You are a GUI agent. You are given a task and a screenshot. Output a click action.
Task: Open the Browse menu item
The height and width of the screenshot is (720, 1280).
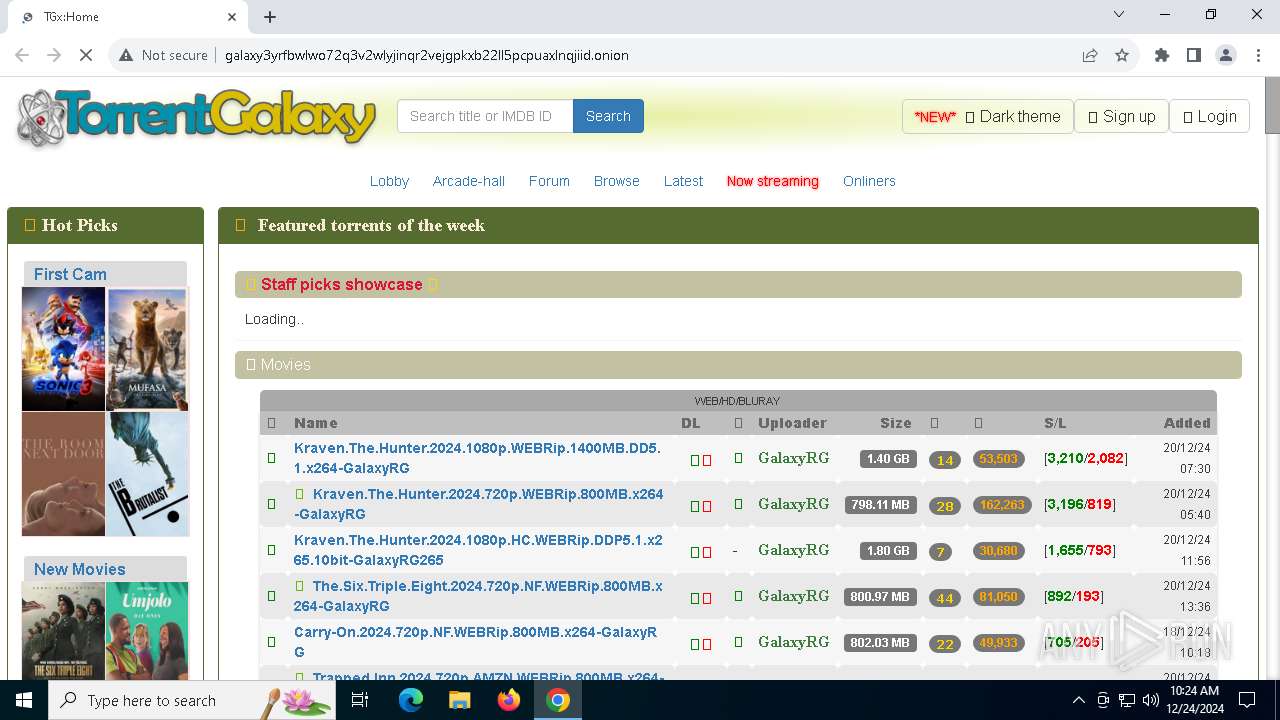(616, 181)
